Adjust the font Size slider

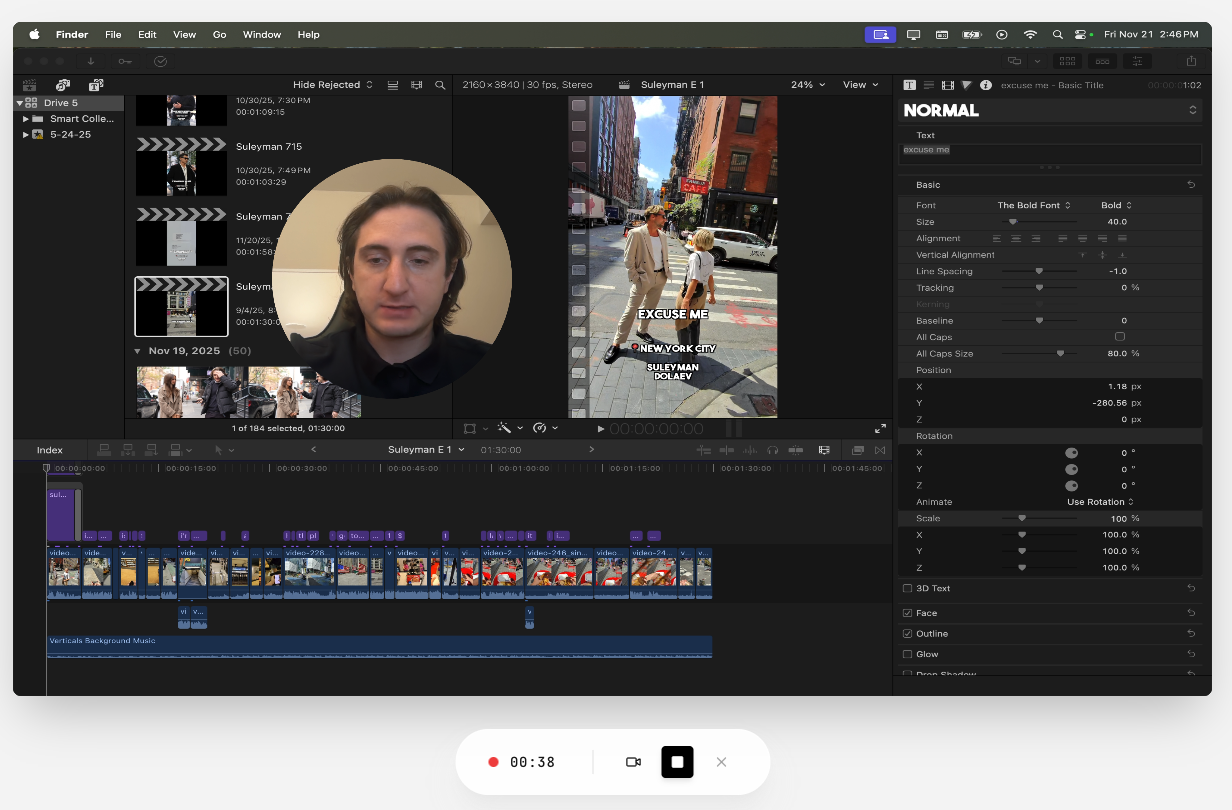pos(1013,222)
